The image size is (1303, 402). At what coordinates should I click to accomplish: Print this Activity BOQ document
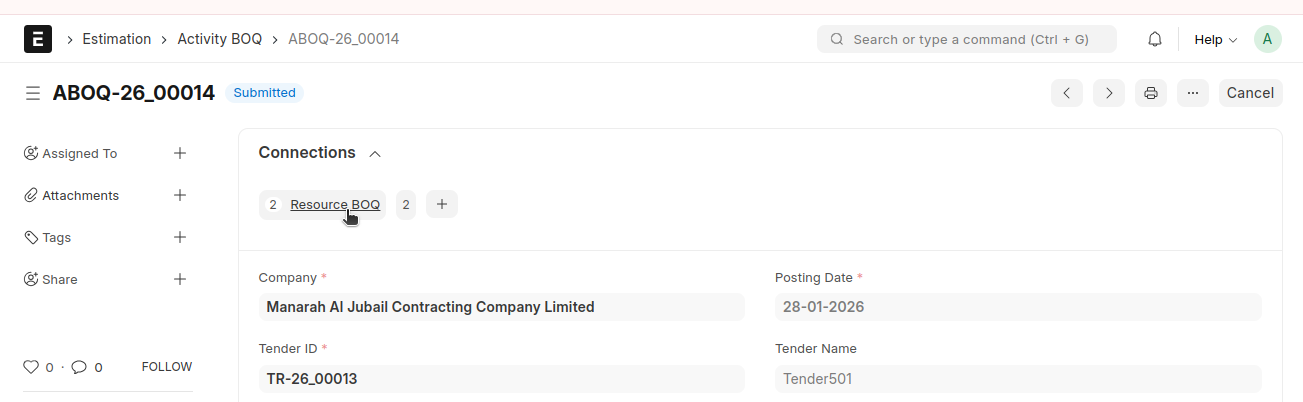(1151, 93)
